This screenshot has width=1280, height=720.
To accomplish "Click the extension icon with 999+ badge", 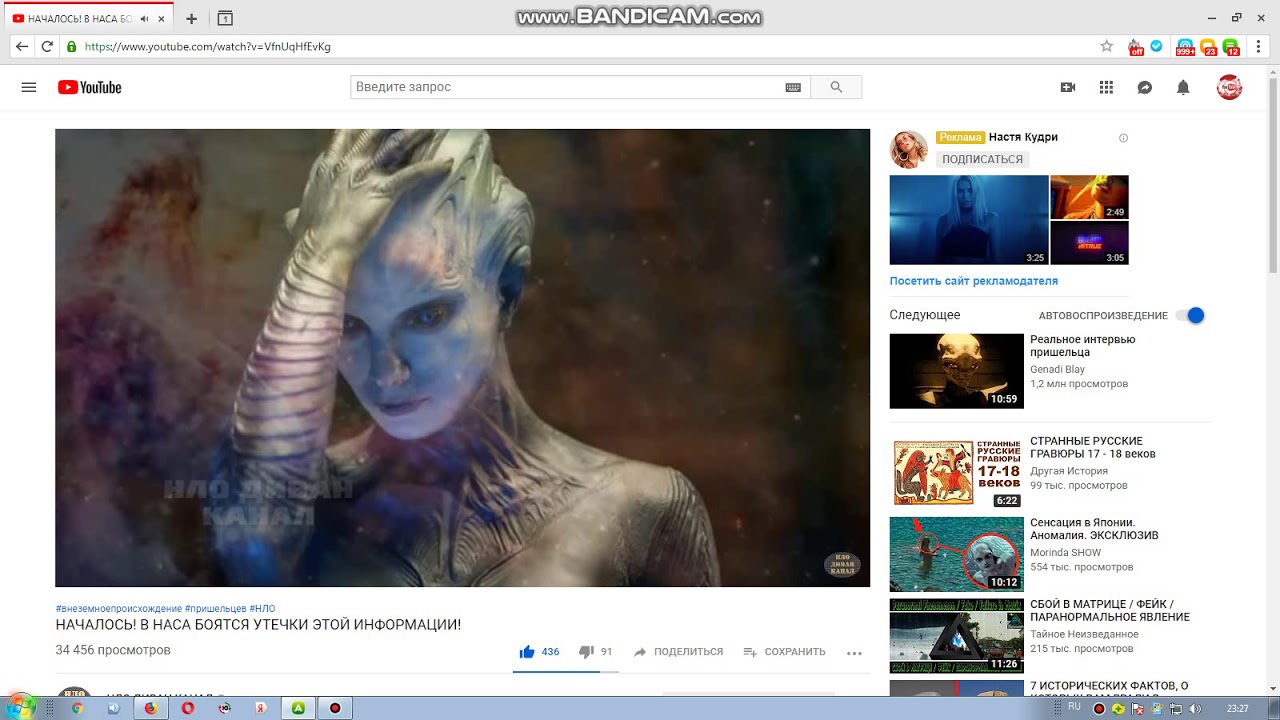I will point(1185,46).
